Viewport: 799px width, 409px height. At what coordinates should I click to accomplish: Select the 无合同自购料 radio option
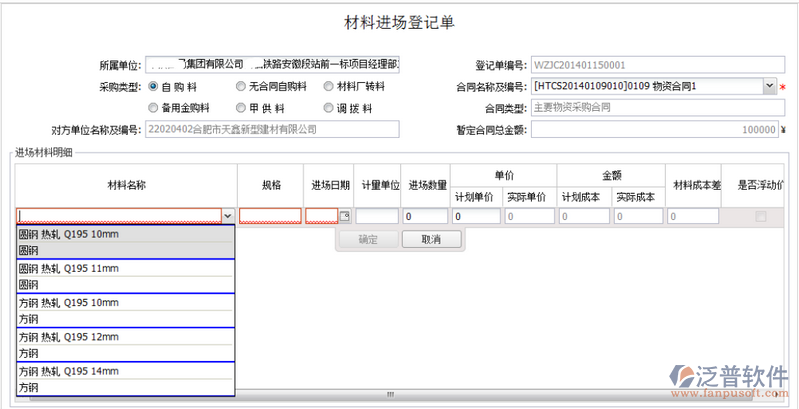tap(240, 86)
